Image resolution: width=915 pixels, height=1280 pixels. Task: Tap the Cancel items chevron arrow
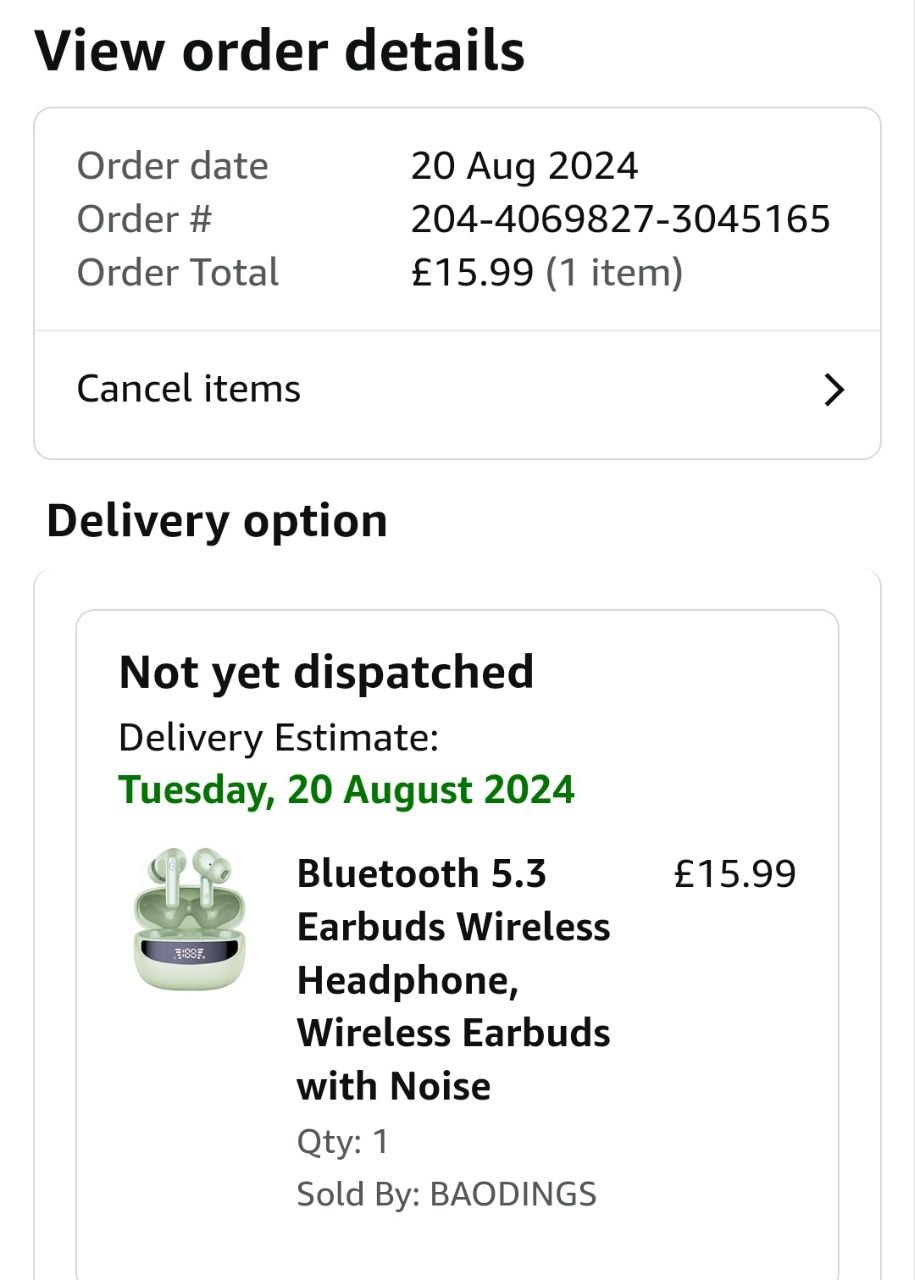click(x=834, y=390)
